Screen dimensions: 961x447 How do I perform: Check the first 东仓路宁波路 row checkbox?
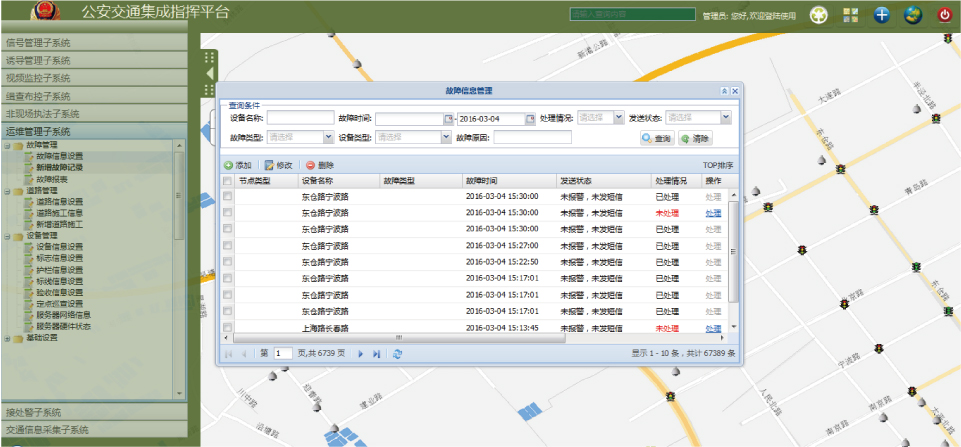pyautogui.click(x=227, y=197)
